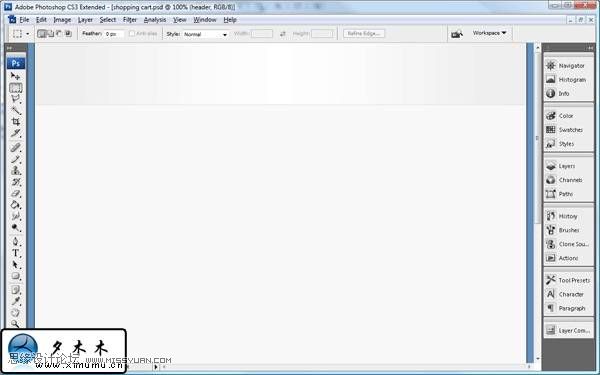Select the Crop tool

click(x=15, y=122)
